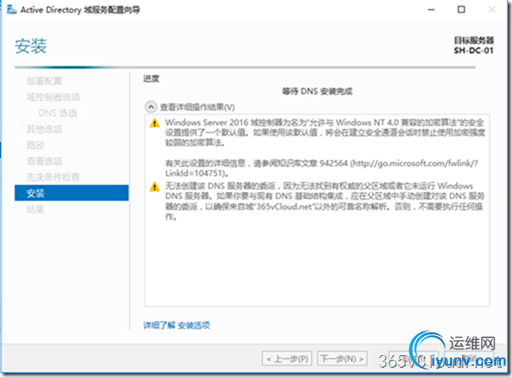Select 路径 step in sidebar
This screenshot has height=377, width=512.
click(x=35, y=145)
